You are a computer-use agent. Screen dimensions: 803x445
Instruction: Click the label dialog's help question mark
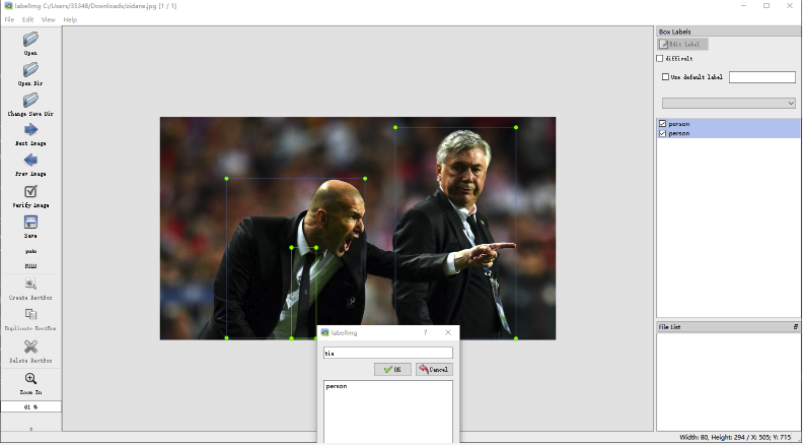coord(425,332)
